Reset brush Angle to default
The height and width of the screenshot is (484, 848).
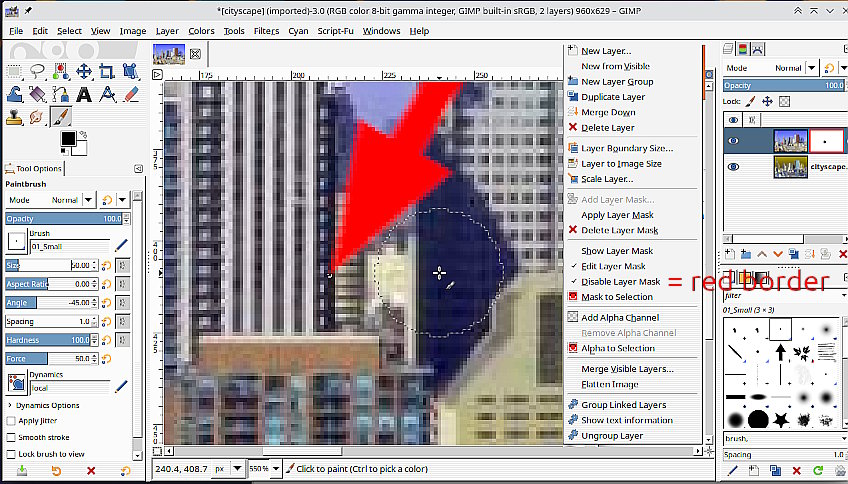click(107, 303)
